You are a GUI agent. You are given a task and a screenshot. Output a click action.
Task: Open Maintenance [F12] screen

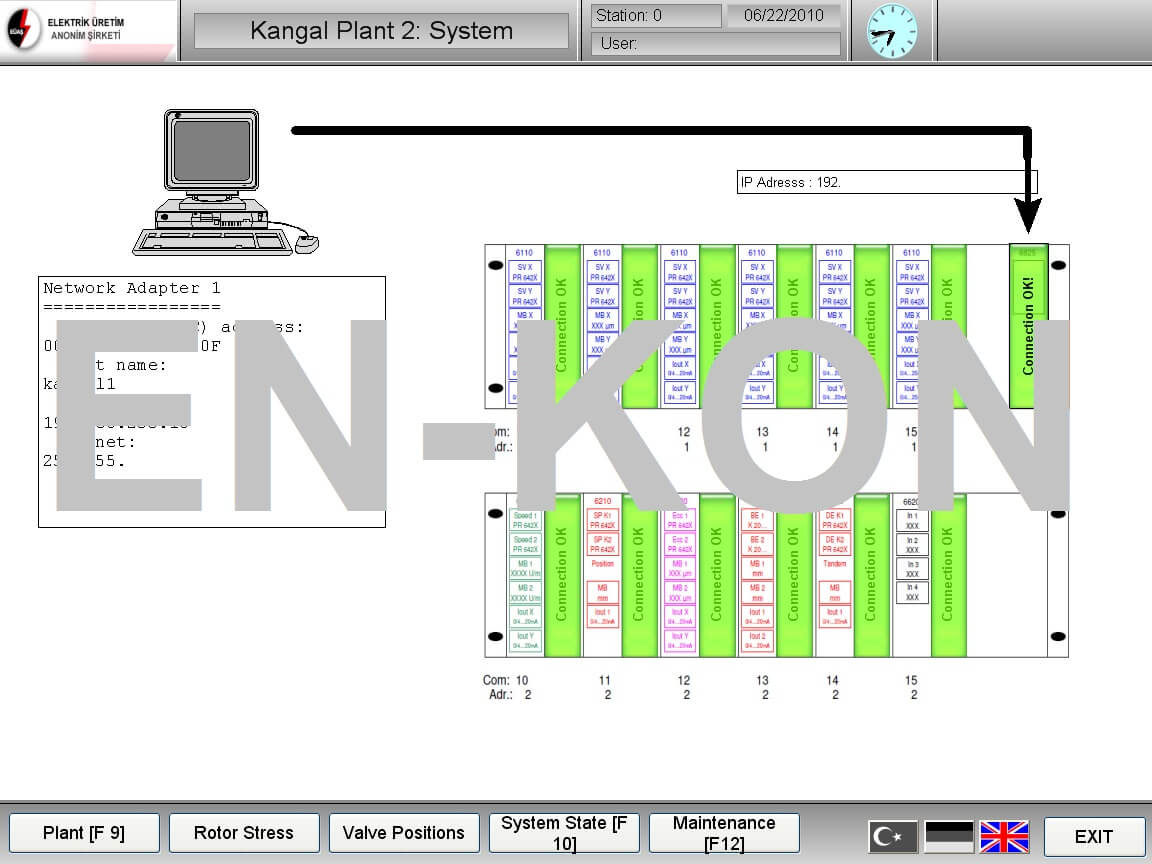724,833
